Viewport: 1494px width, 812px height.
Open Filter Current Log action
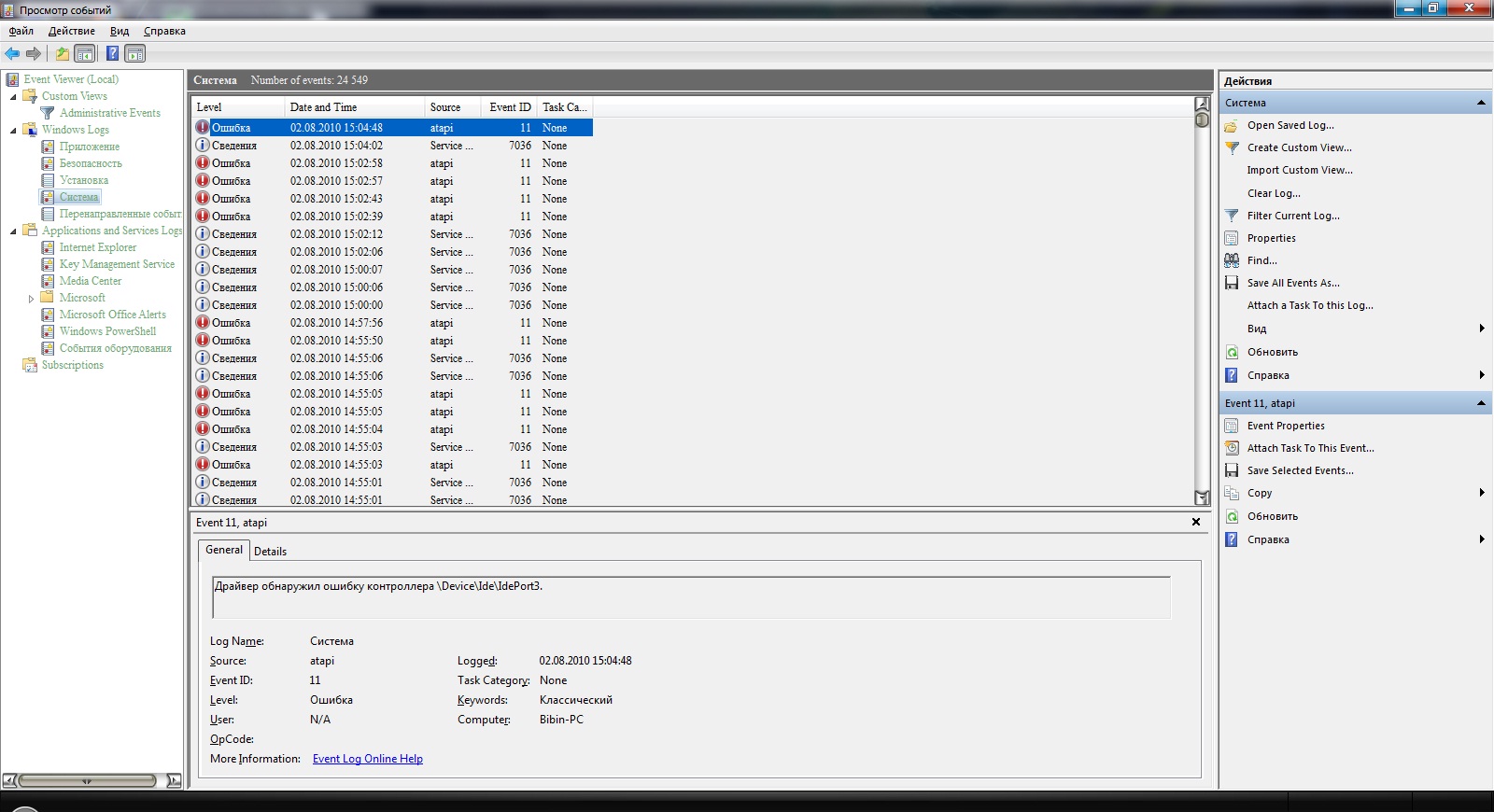coord(1293,216)
